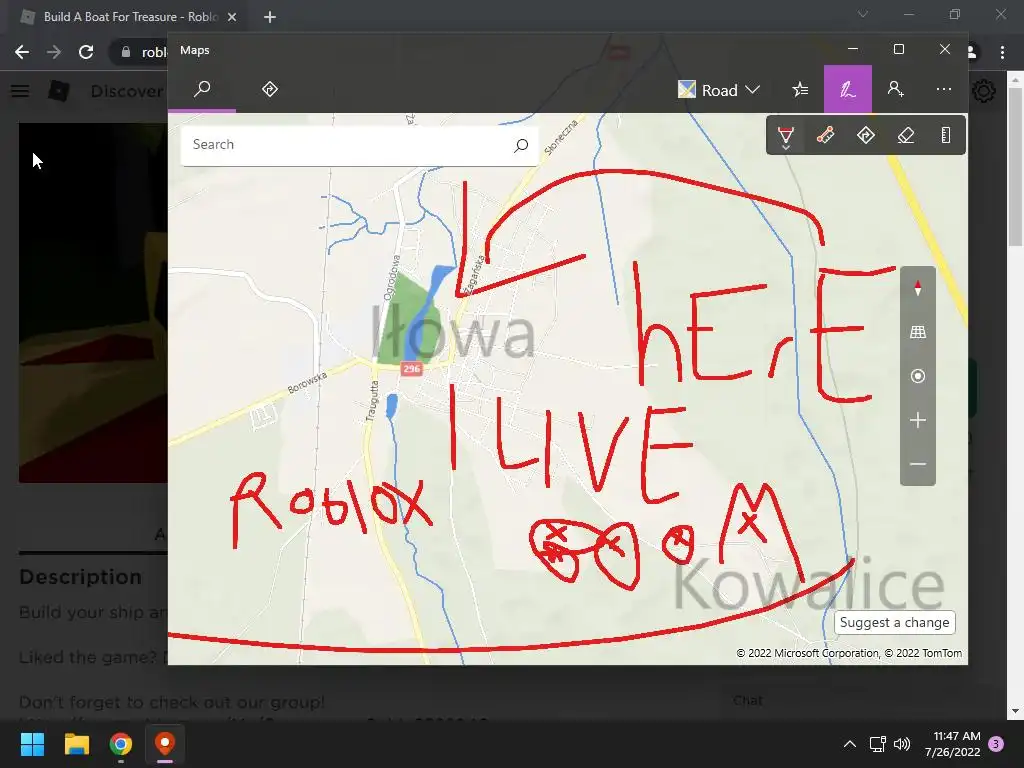Screen dimensions: 1024x768
Task: Click Suggest a change button
Action: coord(895,622)
